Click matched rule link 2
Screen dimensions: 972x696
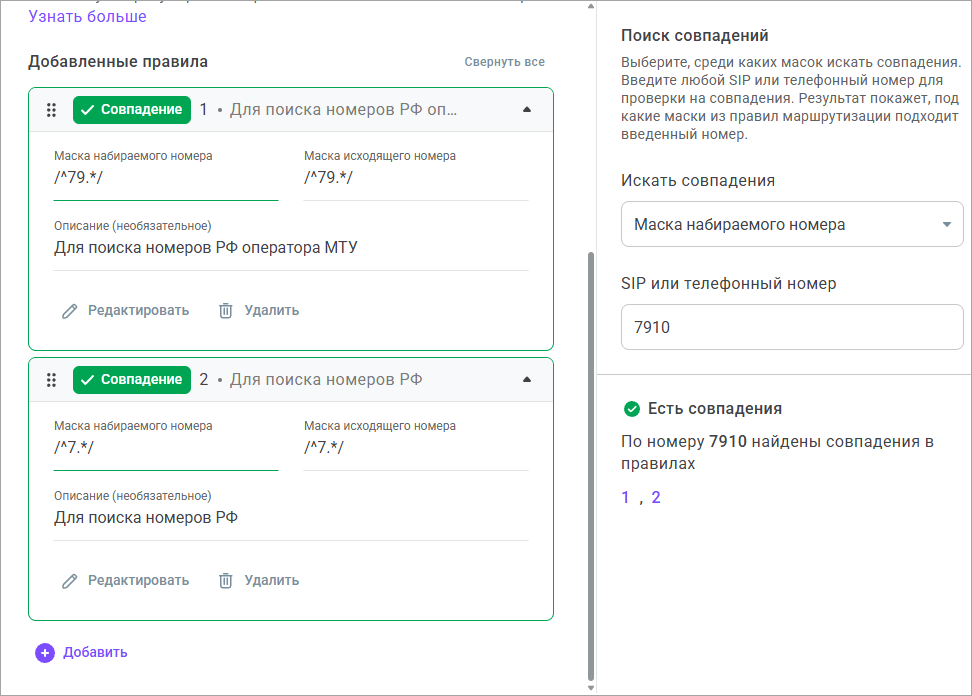[657, 496]
